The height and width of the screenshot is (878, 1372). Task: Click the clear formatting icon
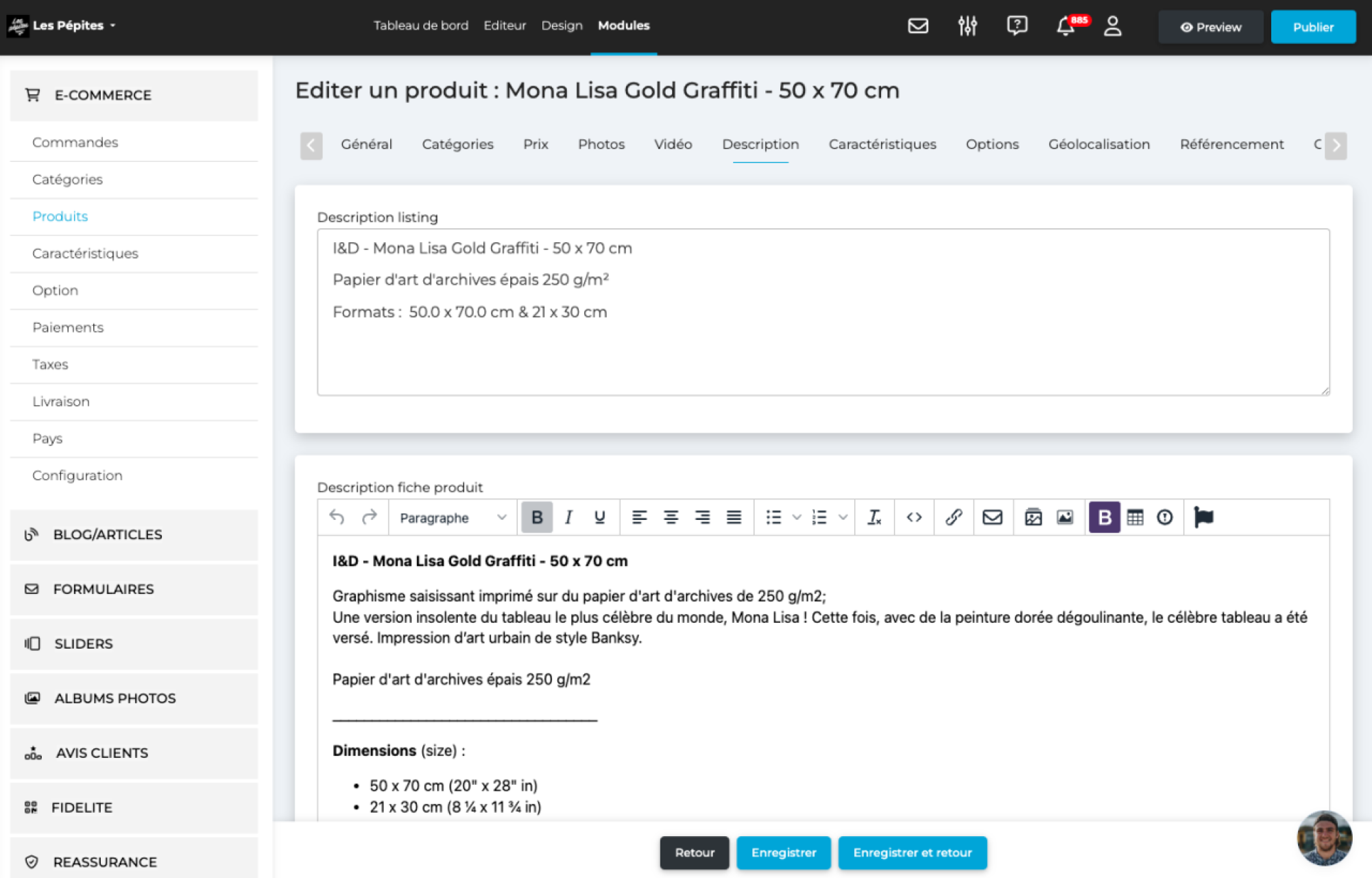coord(874,517)
